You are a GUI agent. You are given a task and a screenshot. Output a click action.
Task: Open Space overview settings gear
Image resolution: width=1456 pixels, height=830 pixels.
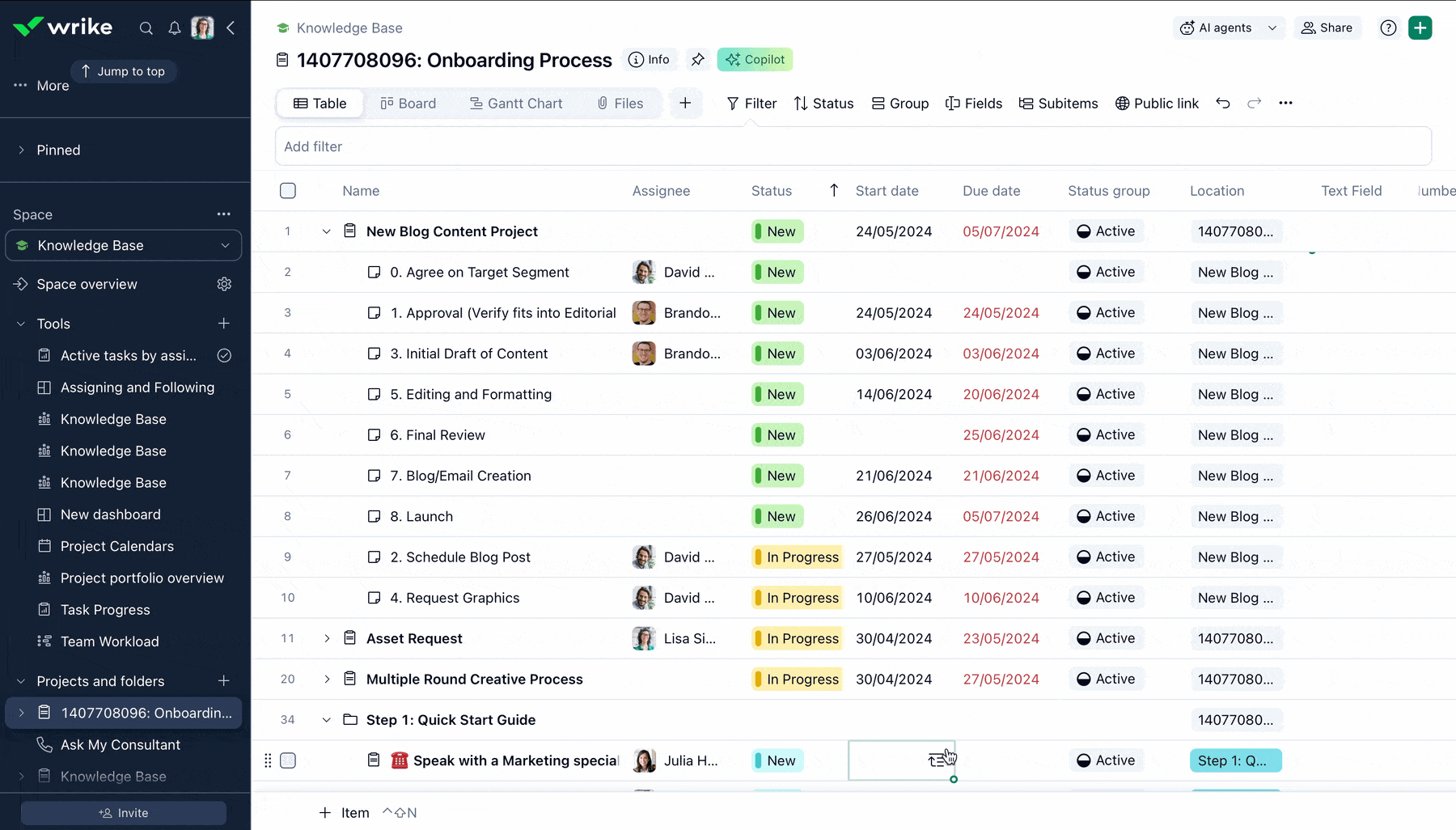coord(224,284)
